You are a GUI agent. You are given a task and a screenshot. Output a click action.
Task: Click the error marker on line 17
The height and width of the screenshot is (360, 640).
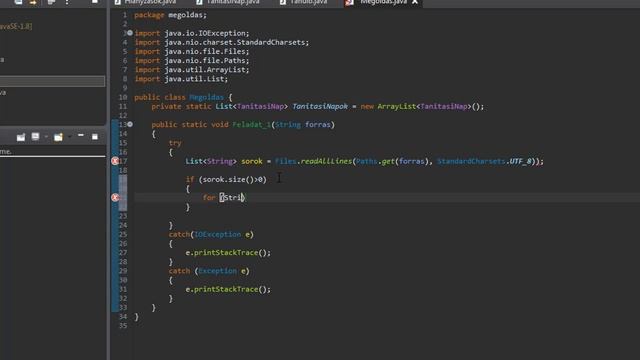coord(115,161)
